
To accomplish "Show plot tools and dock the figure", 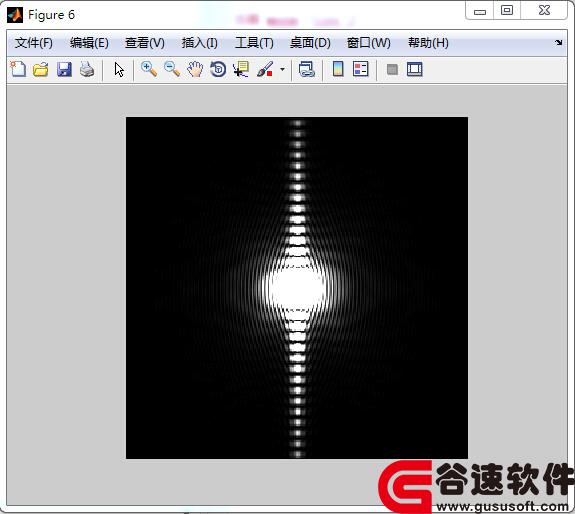I will coord(415,69).
